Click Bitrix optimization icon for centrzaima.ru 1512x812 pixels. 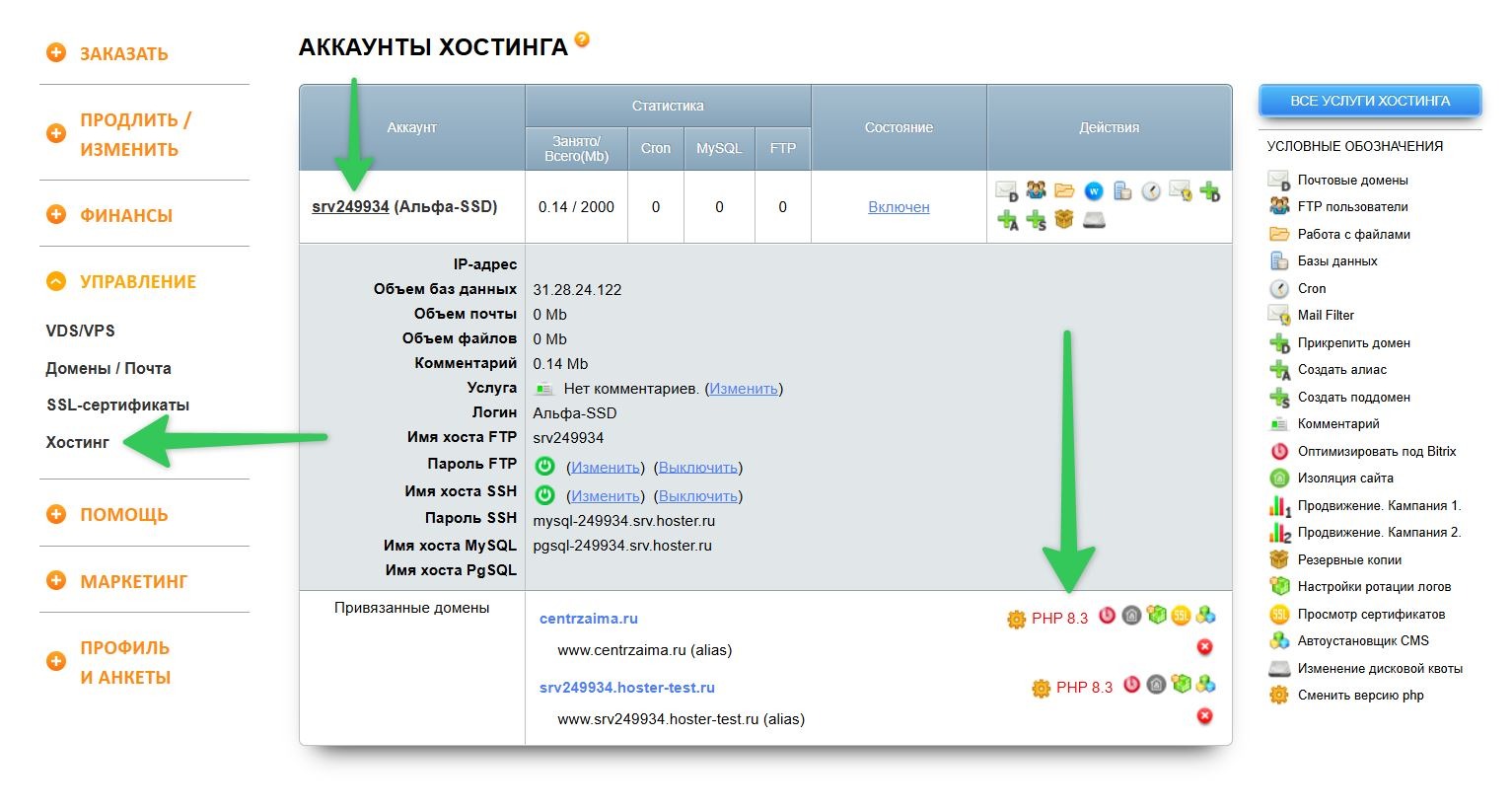click(x=1108, y=616)
